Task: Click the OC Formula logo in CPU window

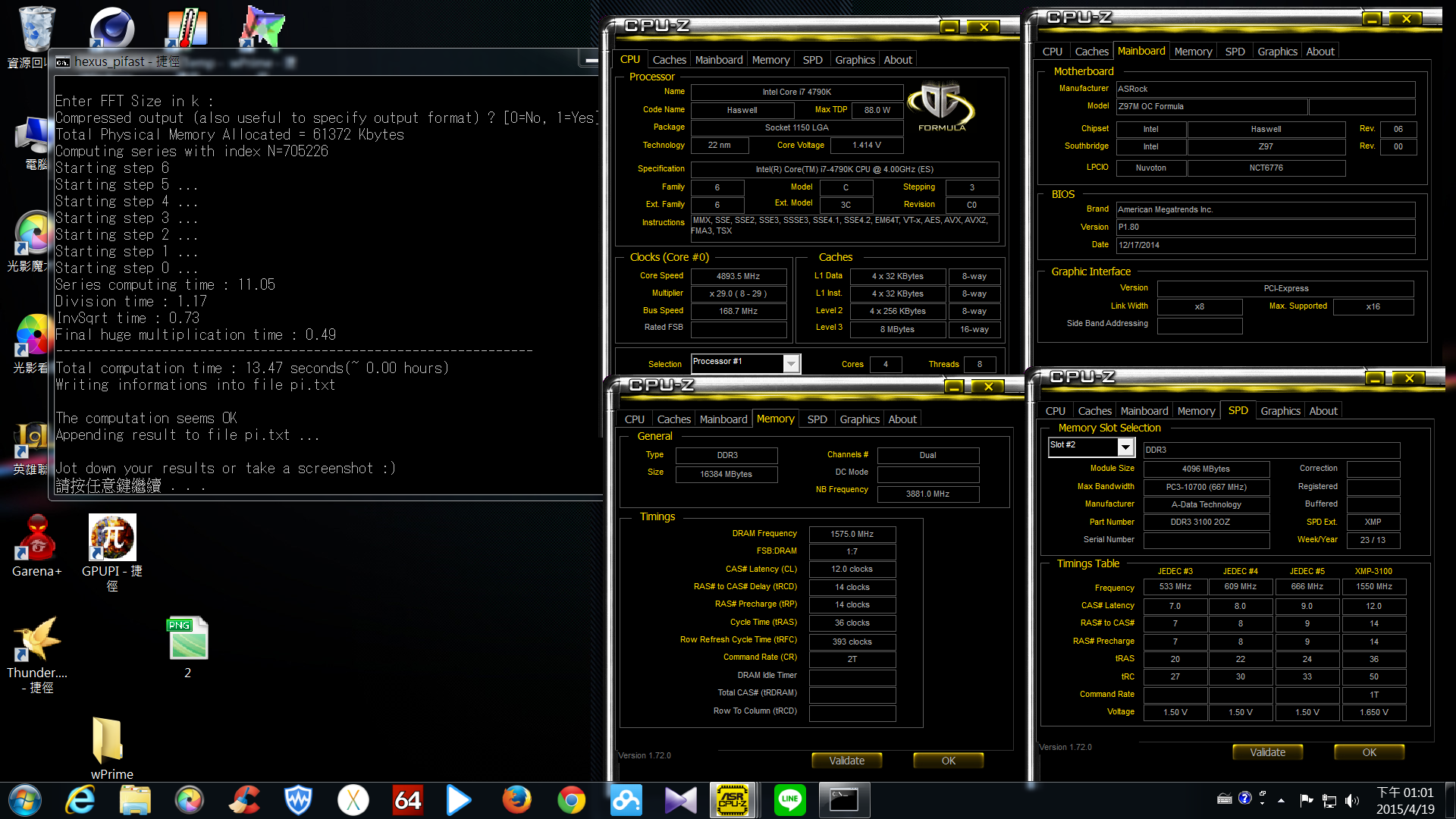Action: [x=941, y=107]
